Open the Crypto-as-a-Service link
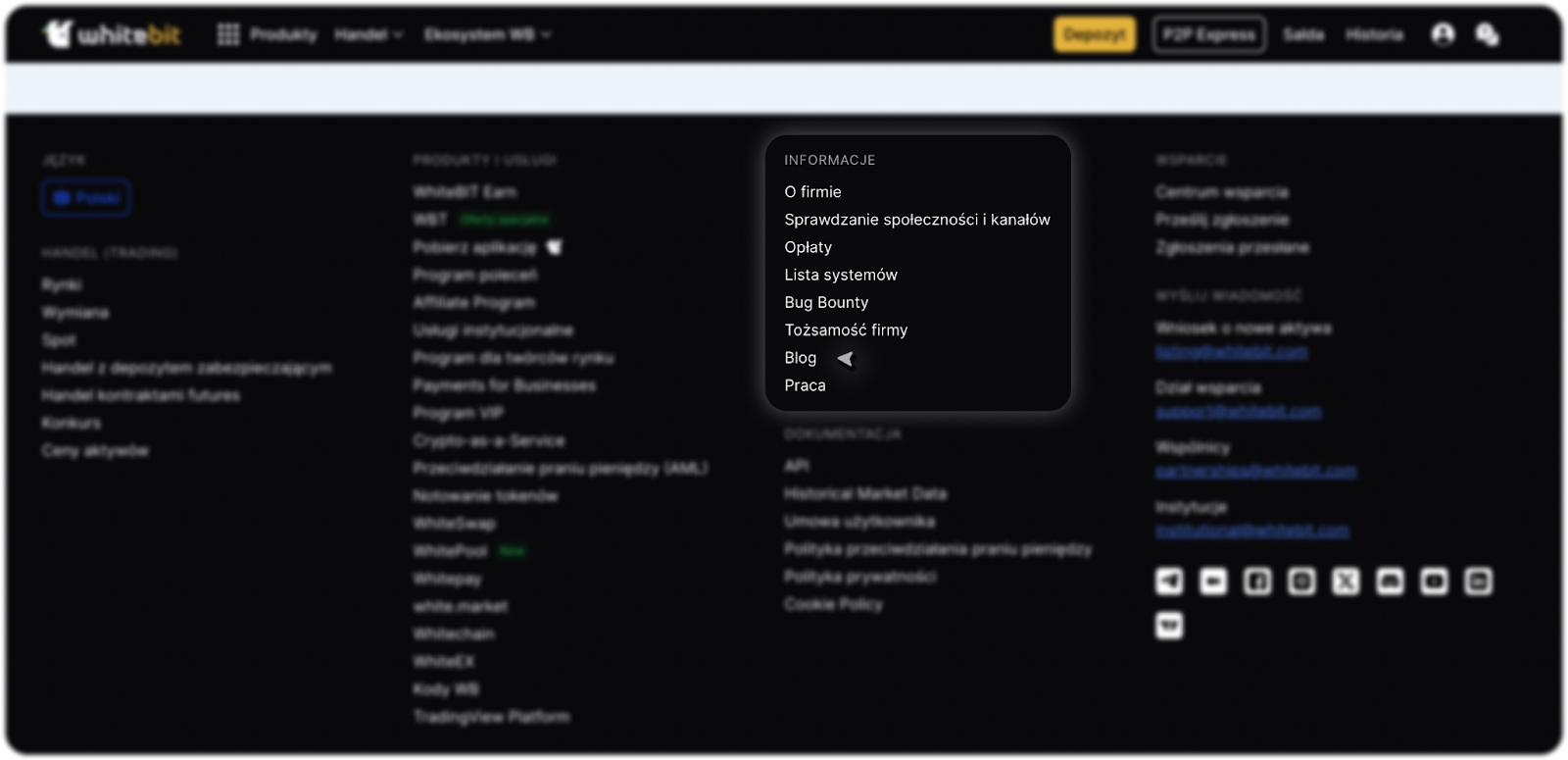Viewport: 1568px width, 760px height. tap(489, 440)
